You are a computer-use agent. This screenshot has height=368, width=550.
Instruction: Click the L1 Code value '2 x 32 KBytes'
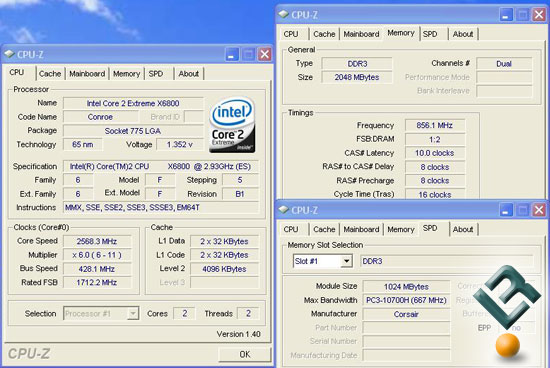(x=224, y=255)
